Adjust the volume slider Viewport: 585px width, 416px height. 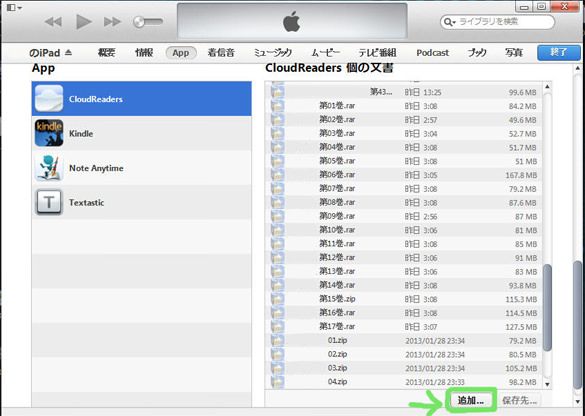148,22
